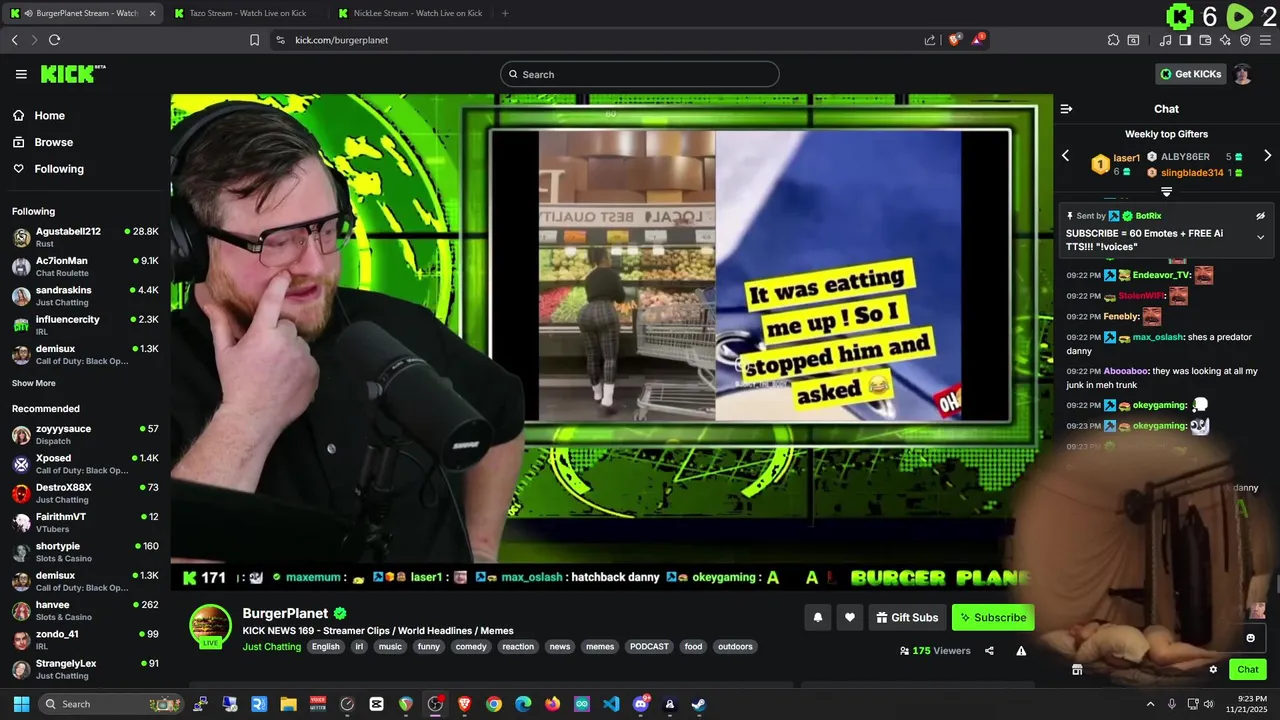Open the KICKs shop icon in chat
Viewport: 1280px width, 720px height.
click(1077, 670)
